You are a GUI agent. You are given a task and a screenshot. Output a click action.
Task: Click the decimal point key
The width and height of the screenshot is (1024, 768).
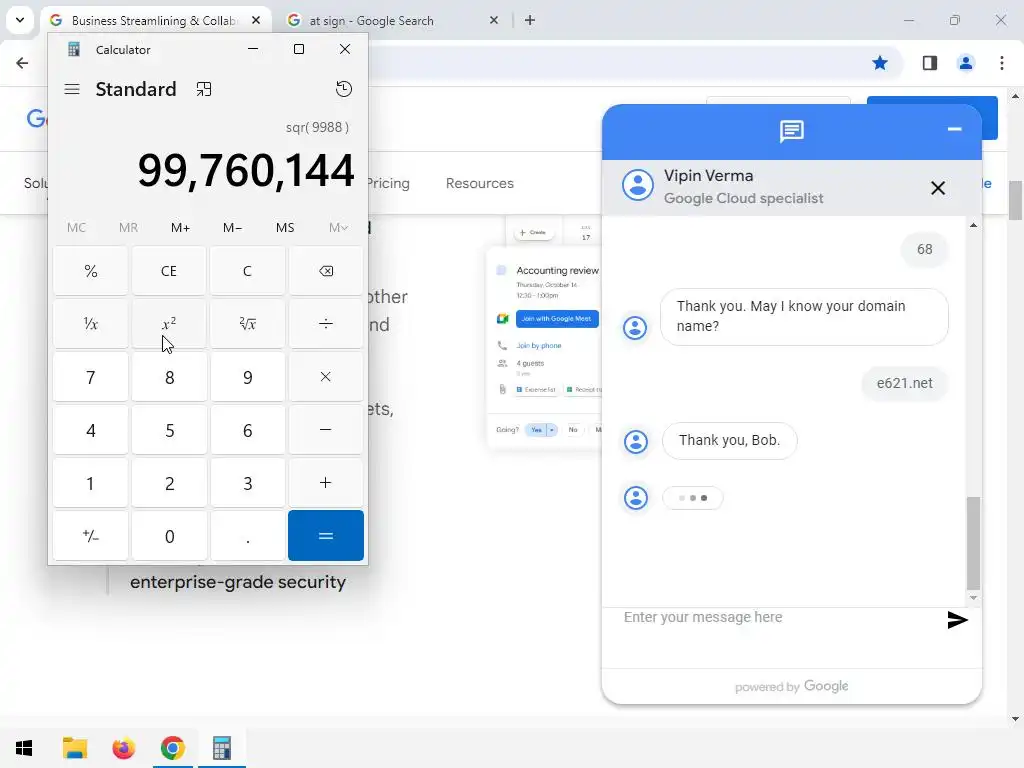click(248, 536)
